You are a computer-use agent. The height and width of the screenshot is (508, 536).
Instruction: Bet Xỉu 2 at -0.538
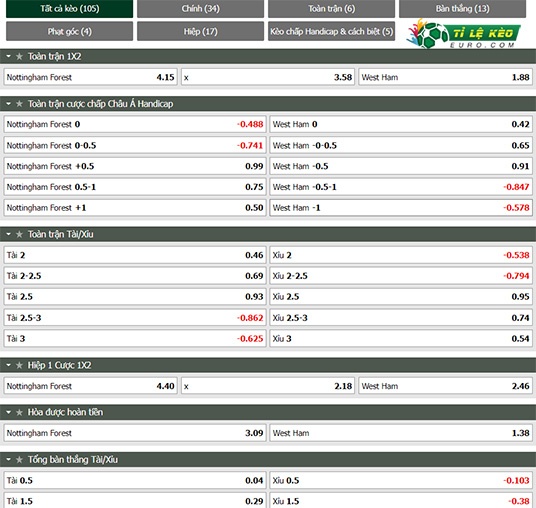[401, 255]
